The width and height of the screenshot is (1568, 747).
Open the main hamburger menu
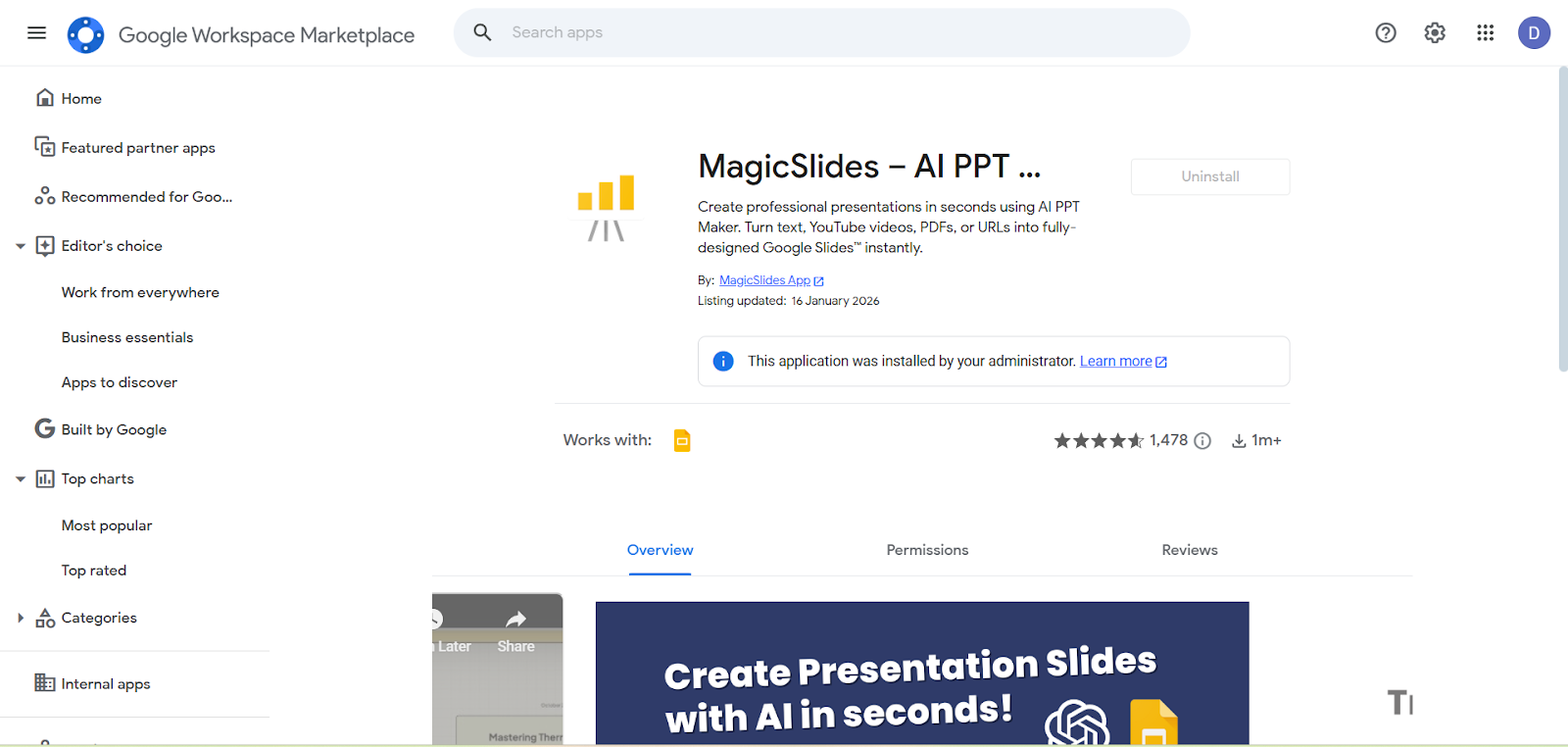click(x=36, y=33)
